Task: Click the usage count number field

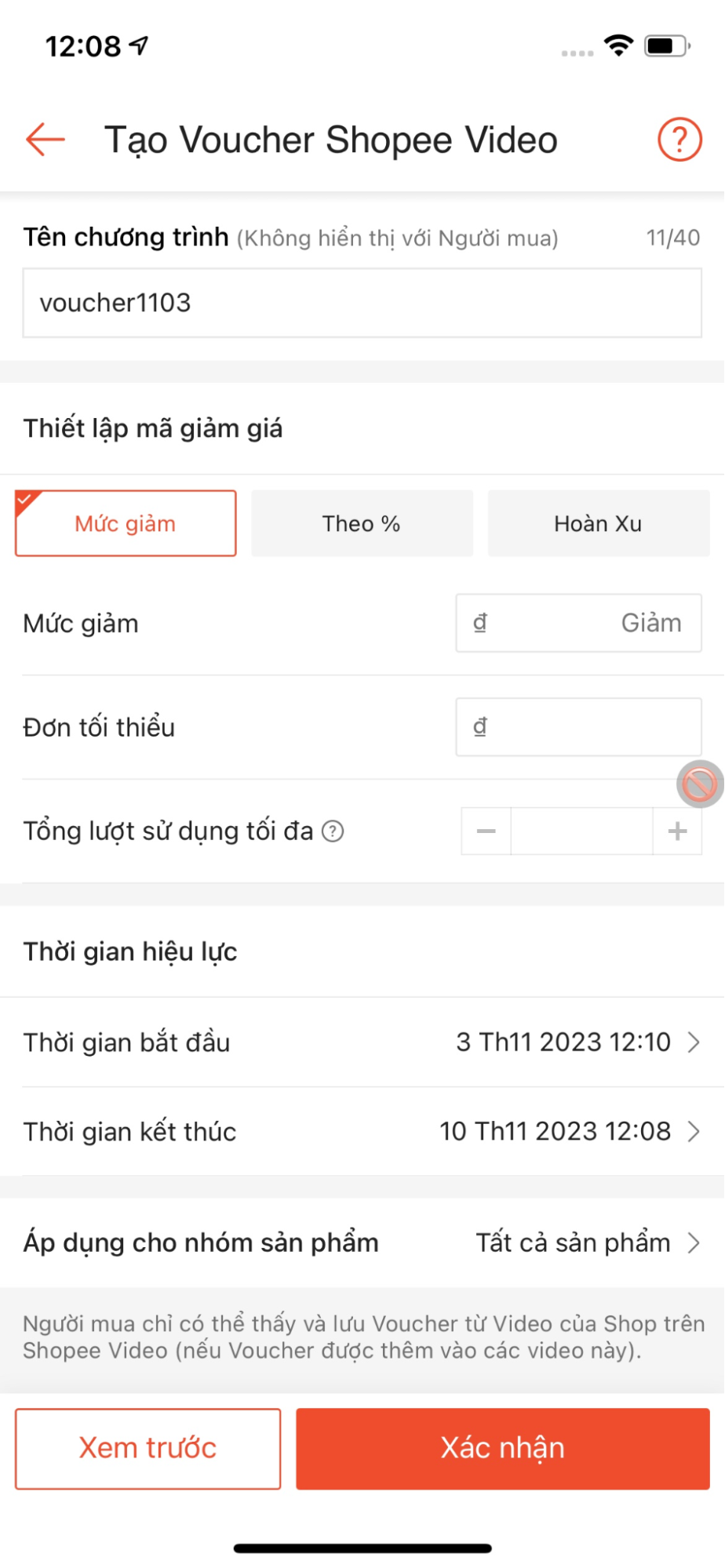Action: (x=582, y=831)
